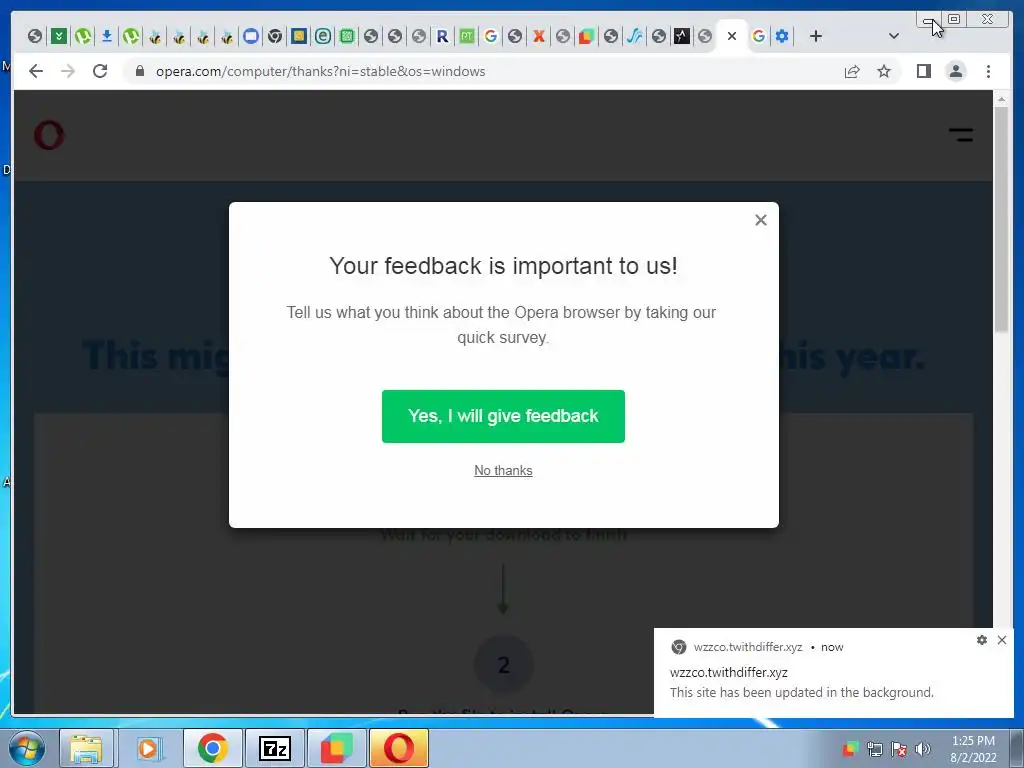The image size is (1024, 768).
Task: Click 'This site has been updated' notification text
Action: 802,693
